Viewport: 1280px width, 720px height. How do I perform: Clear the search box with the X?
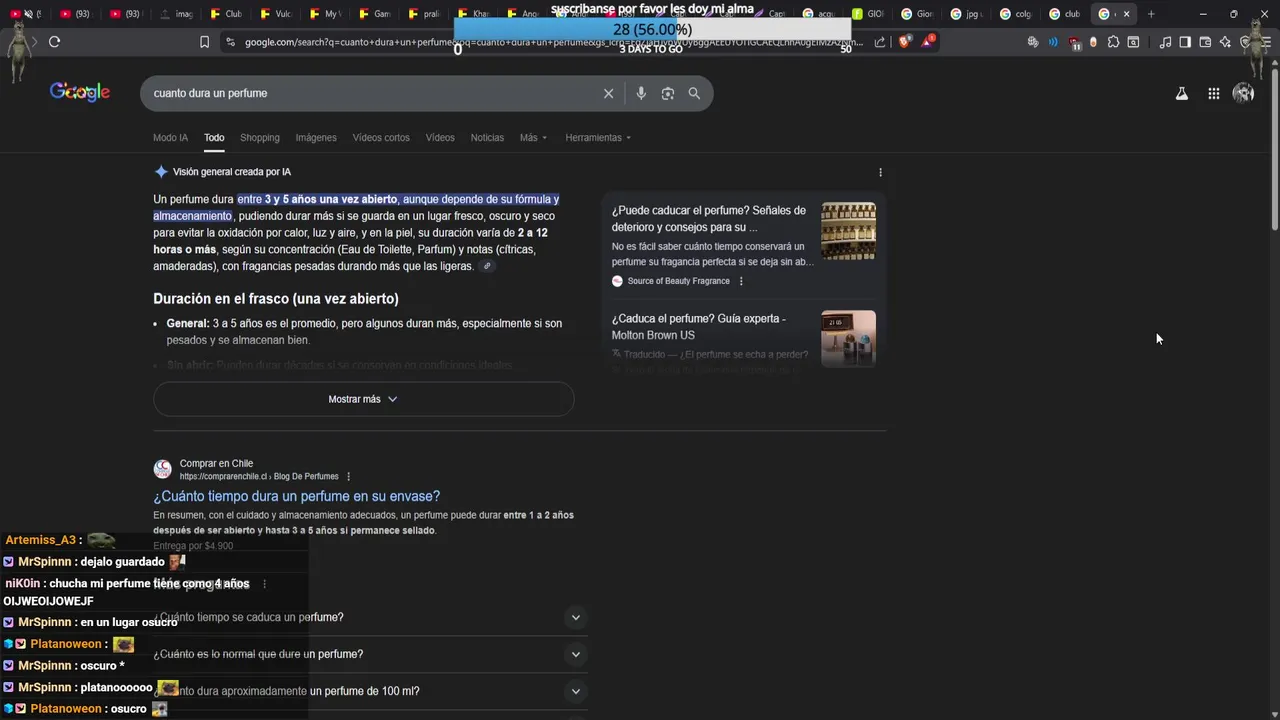(x=608, y=93)
